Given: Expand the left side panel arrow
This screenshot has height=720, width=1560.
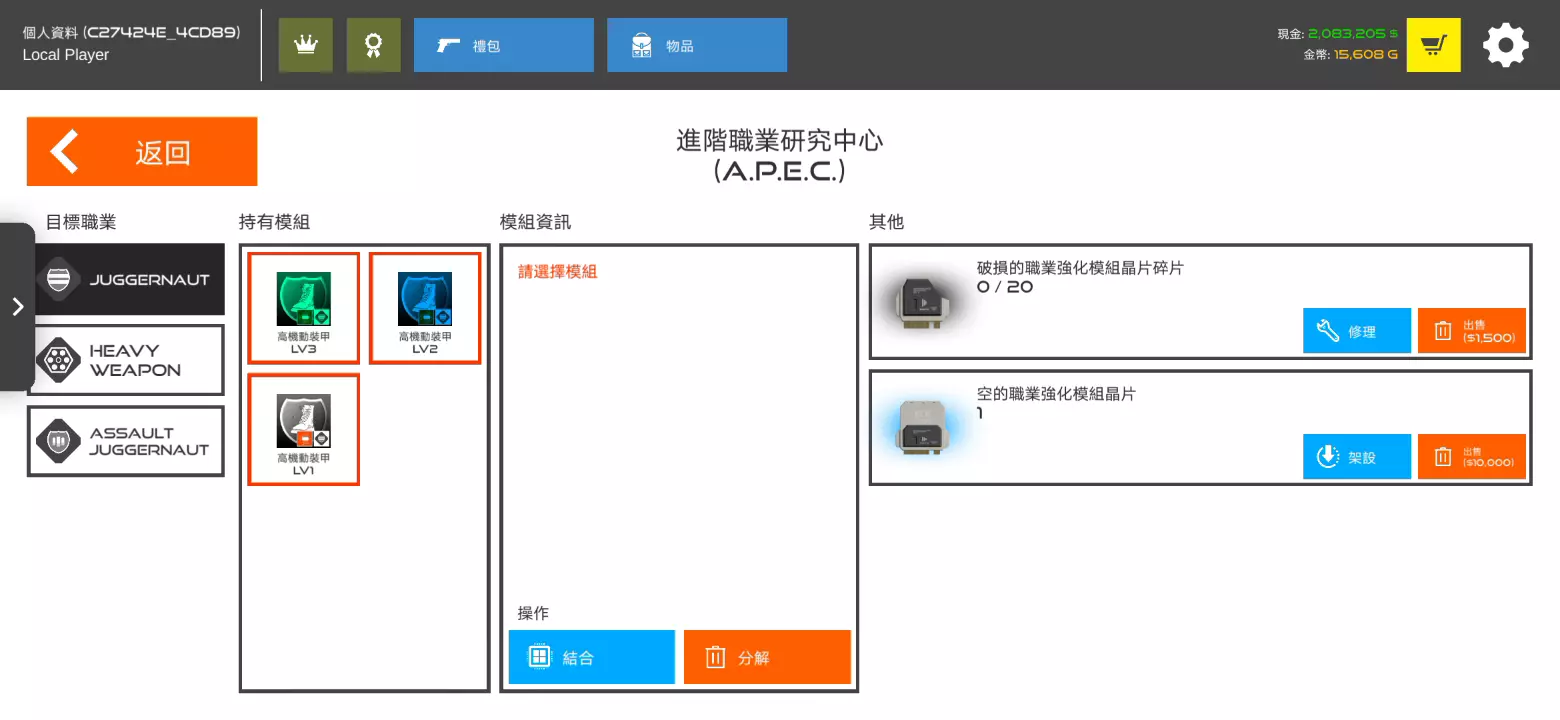Looking at the screenshot, I should (17, 307).
